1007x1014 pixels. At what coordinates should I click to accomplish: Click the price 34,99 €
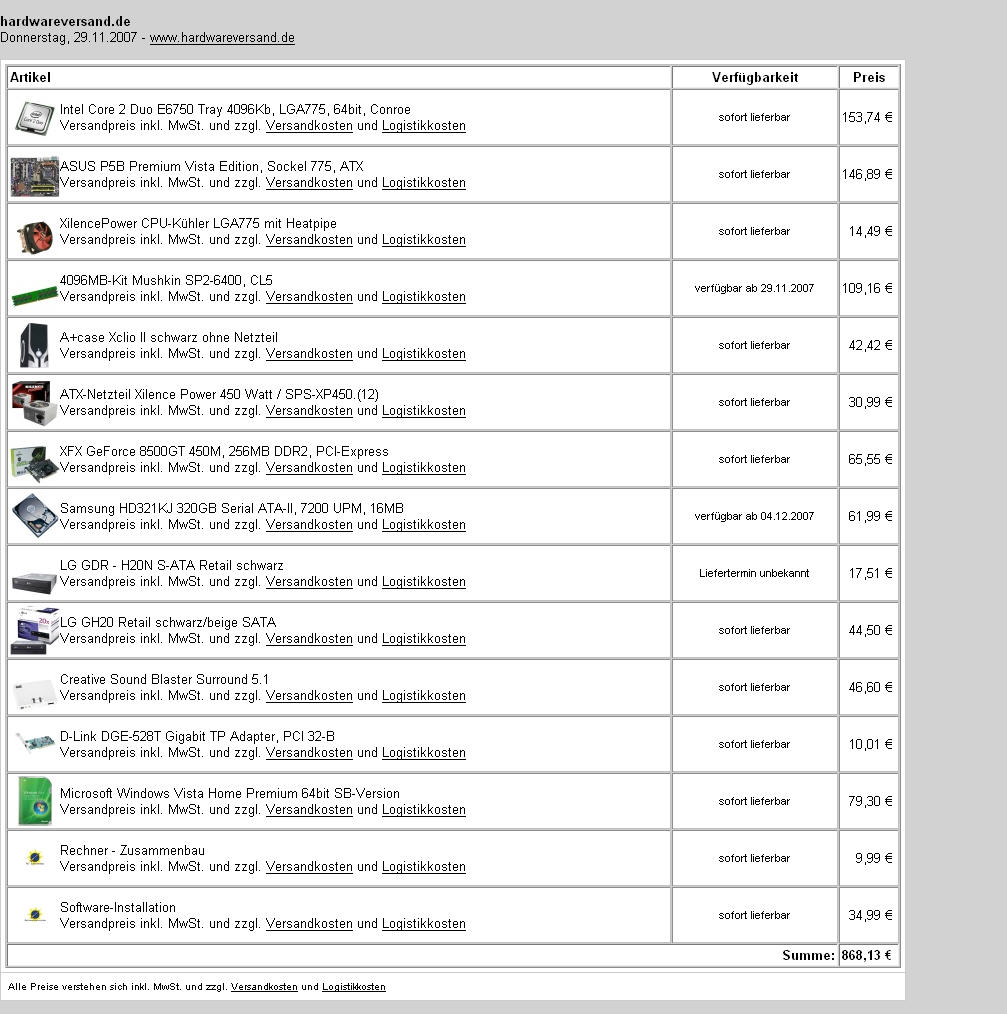click(870, 915)
